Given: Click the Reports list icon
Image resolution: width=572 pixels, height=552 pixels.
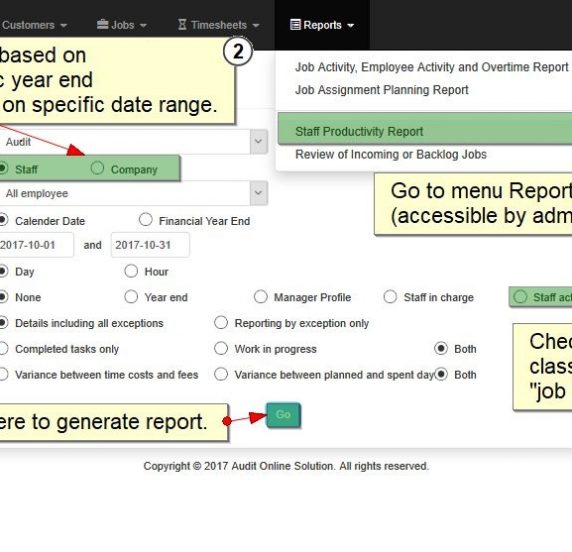Looking at the screenshot, I should pos(295,24).
